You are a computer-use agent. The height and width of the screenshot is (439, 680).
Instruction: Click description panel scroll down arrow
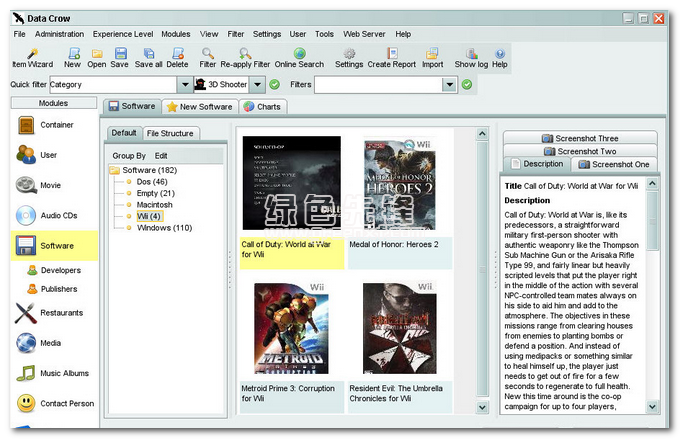pyautogui.click(x=652, y=406)
